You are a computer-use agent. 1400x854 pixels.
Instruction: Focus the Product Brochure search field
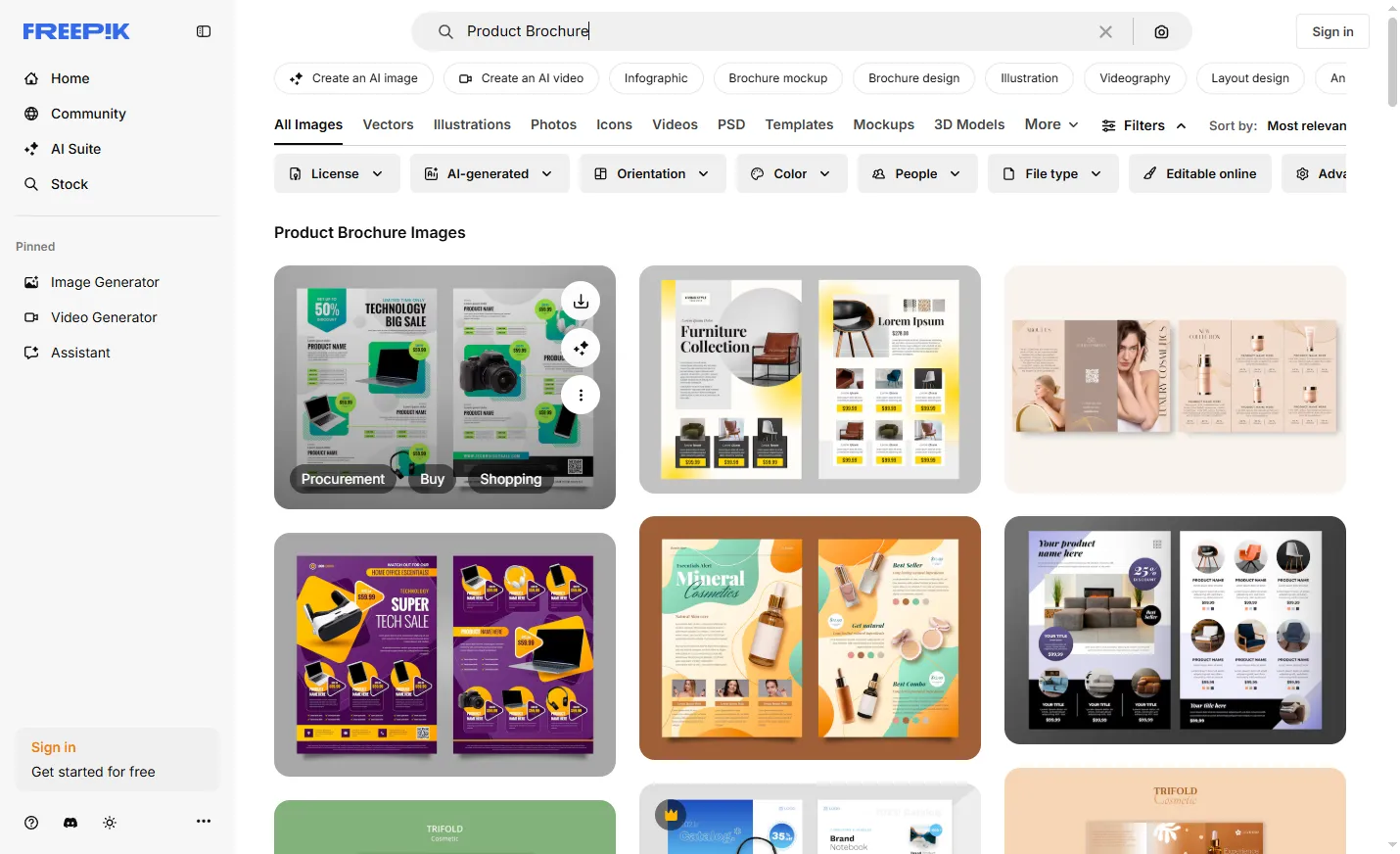coord(773,31)
